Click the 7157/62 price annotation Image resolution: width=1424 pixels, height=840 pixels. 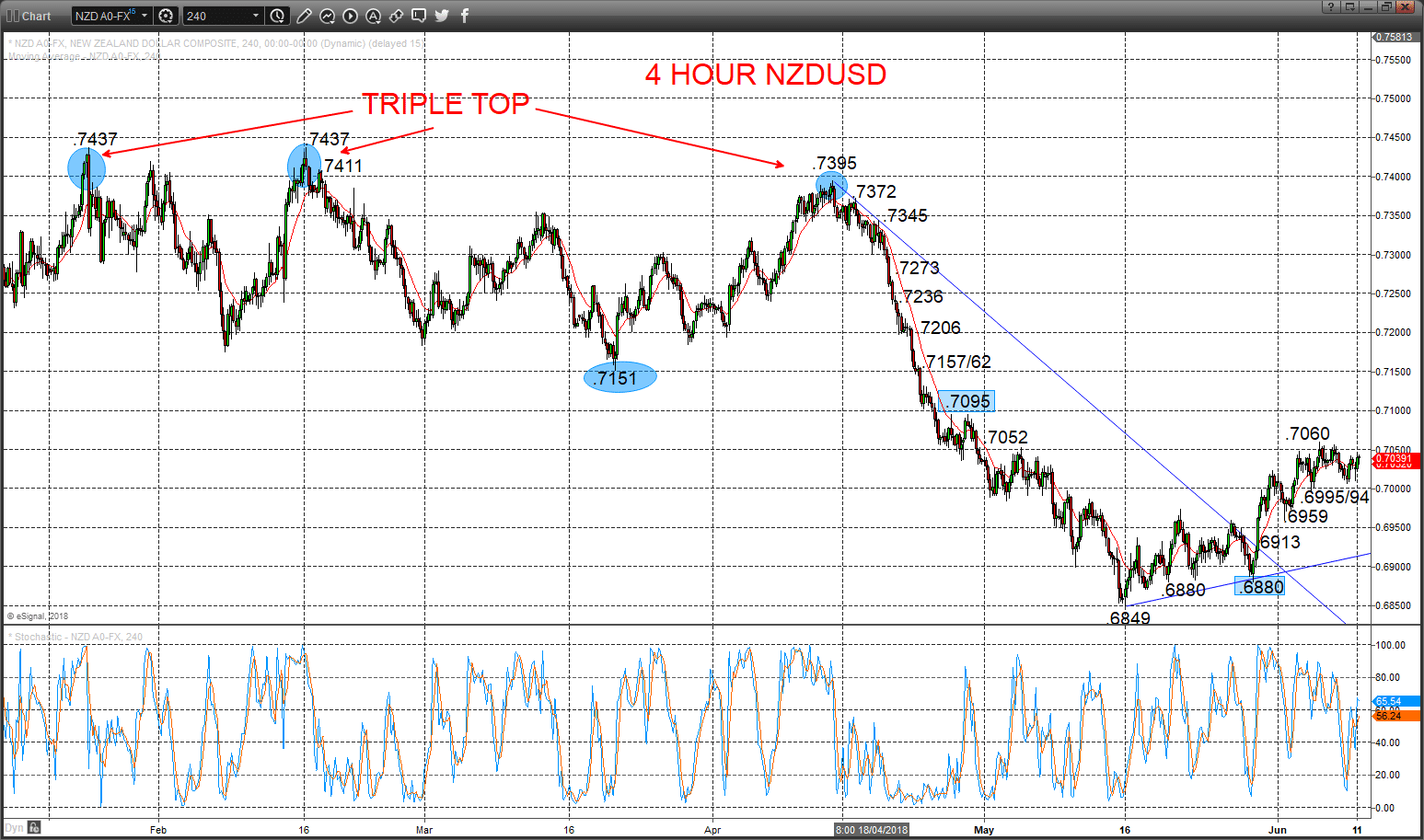point(959,362)
